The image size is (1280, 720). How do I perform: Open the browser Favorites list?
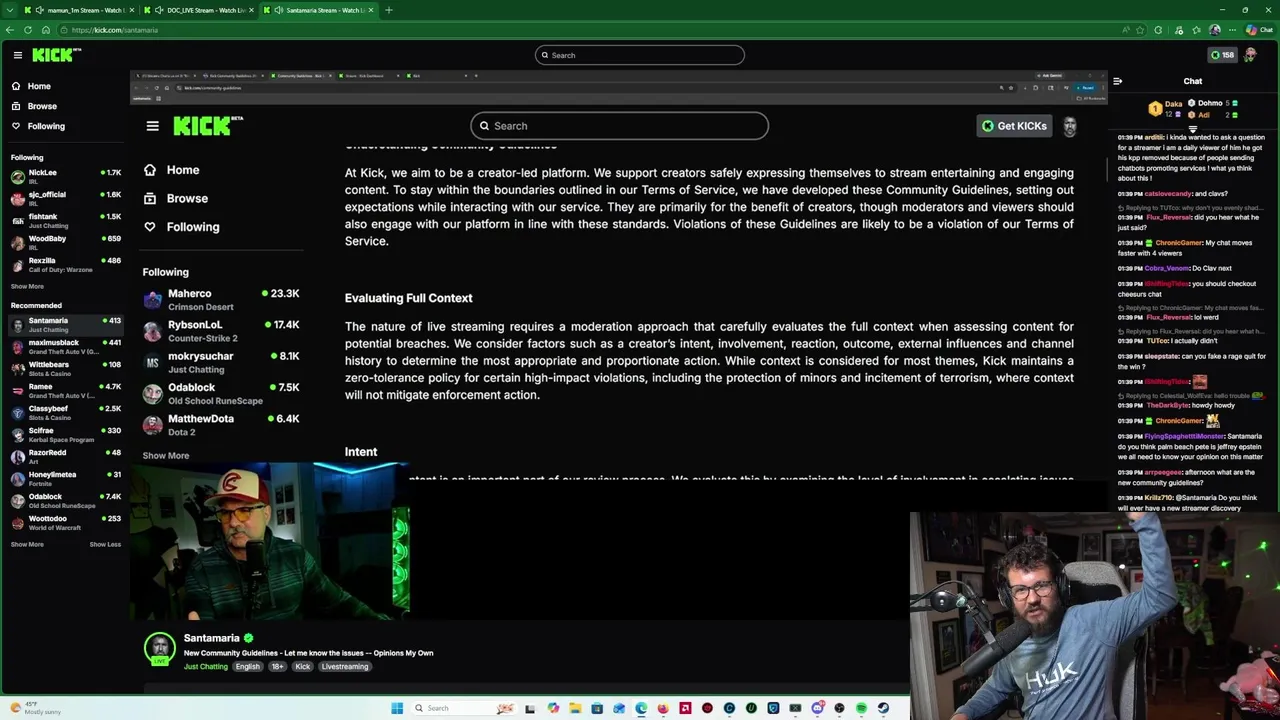click(x=1196, y=30)
